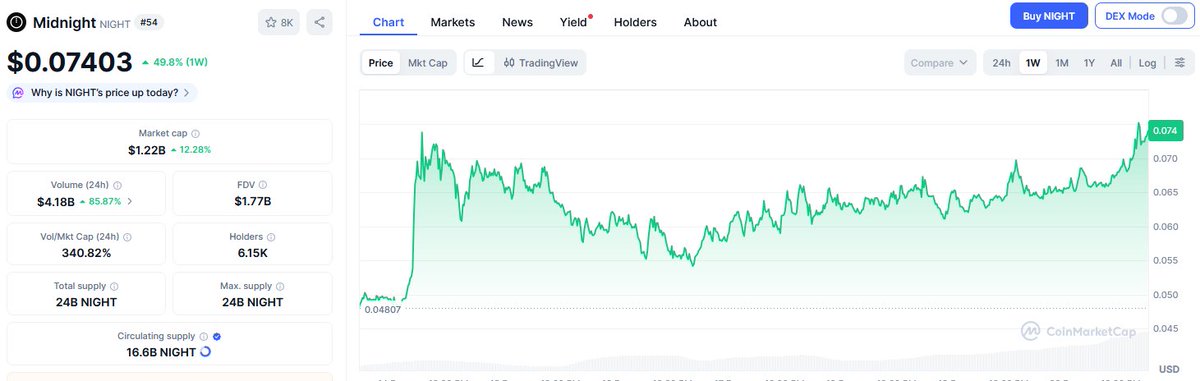
Task: Open Vol/Mkt Cap (24h) info icon
Action: 127,237
